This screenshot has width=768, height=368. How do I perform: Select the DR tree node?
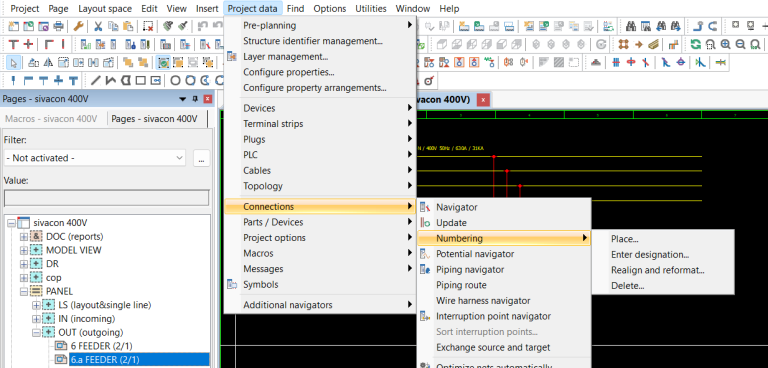52,264
